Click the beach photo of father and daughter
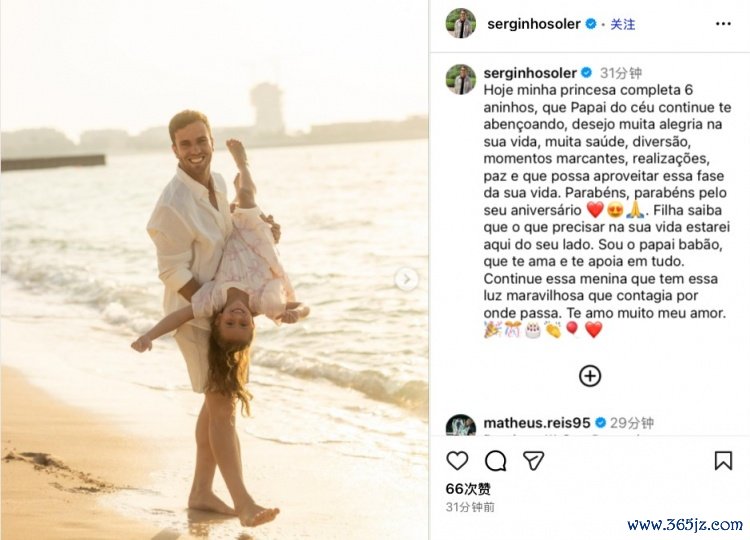The image size is (750, 540). pyautogui.click(x=214, y=270)
